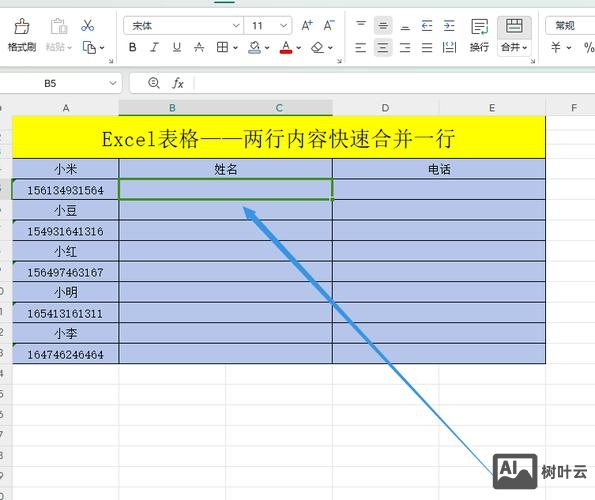Select column A header
This screenshot has height=500, width=595.
tap(66, 108)
